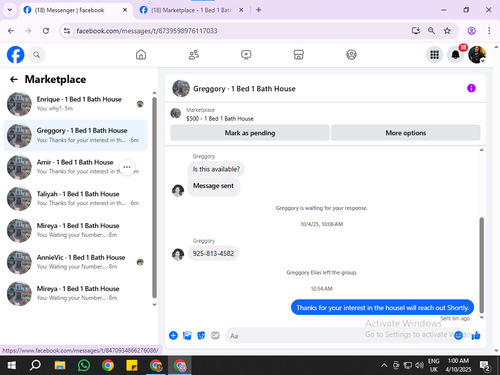Open the emoji picker in message box
Viewport: 500px width, 375px height.
point(459,335)
